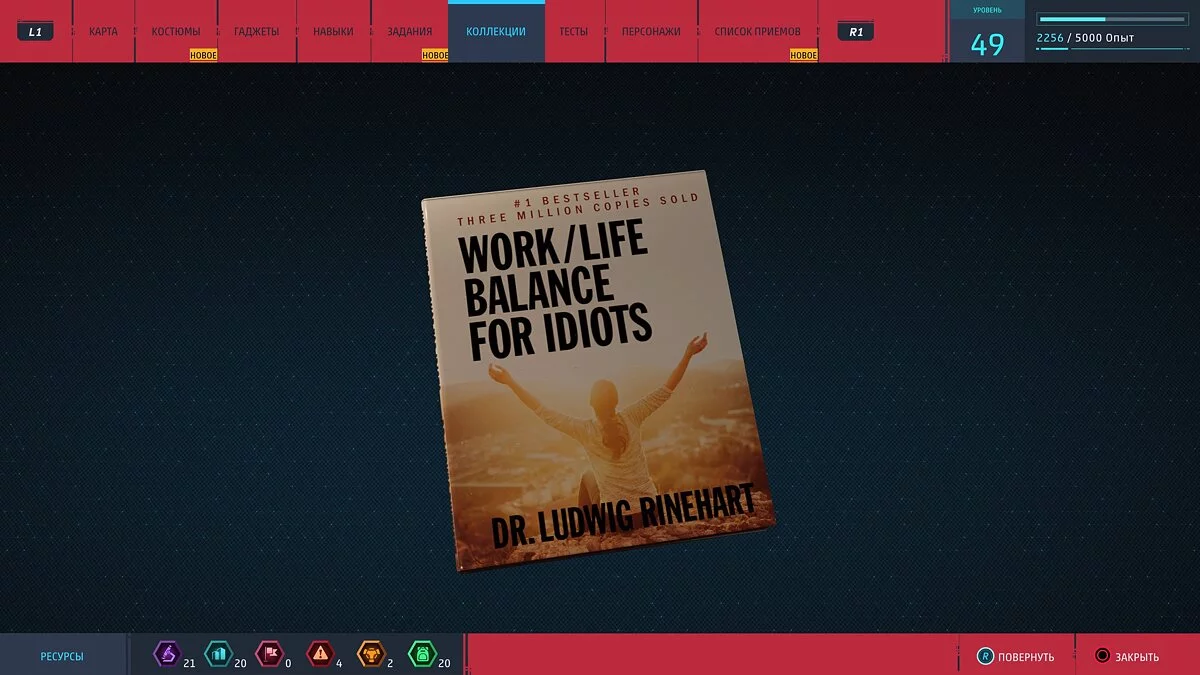Image resolution: width=1200 pixels, height=675 pixels.
Task: Click the pink flag base token icon
Action: (x=268, y=655)
